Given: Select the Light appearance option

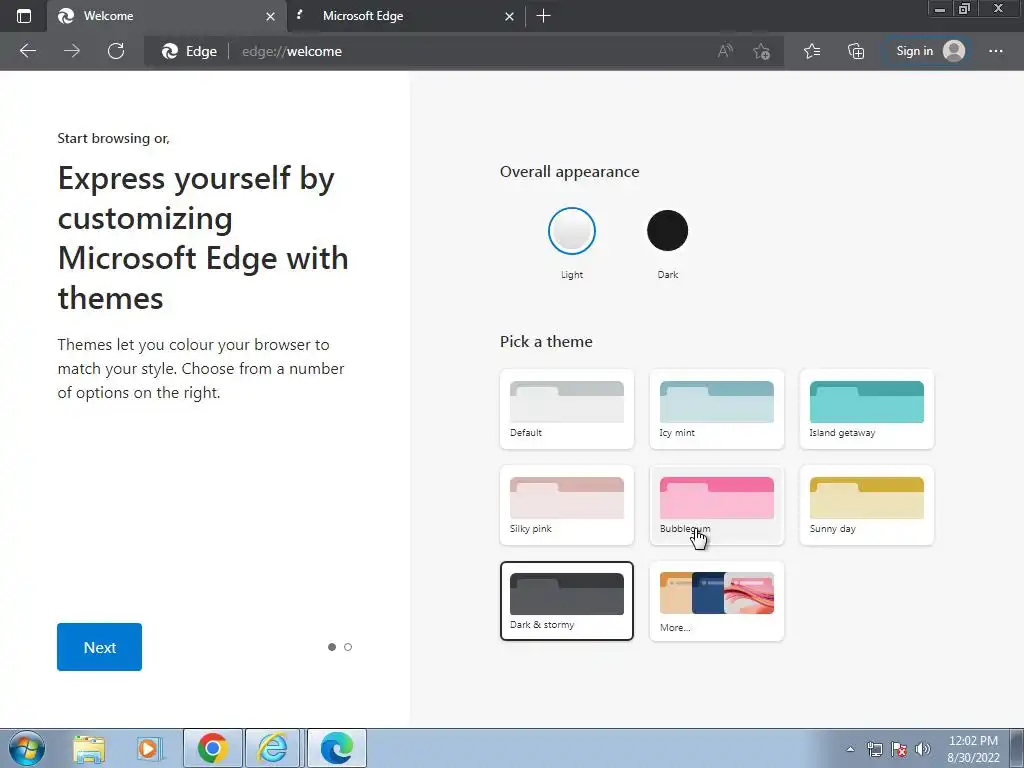Looking at the screenshot, I should click(x=571, y=231).
